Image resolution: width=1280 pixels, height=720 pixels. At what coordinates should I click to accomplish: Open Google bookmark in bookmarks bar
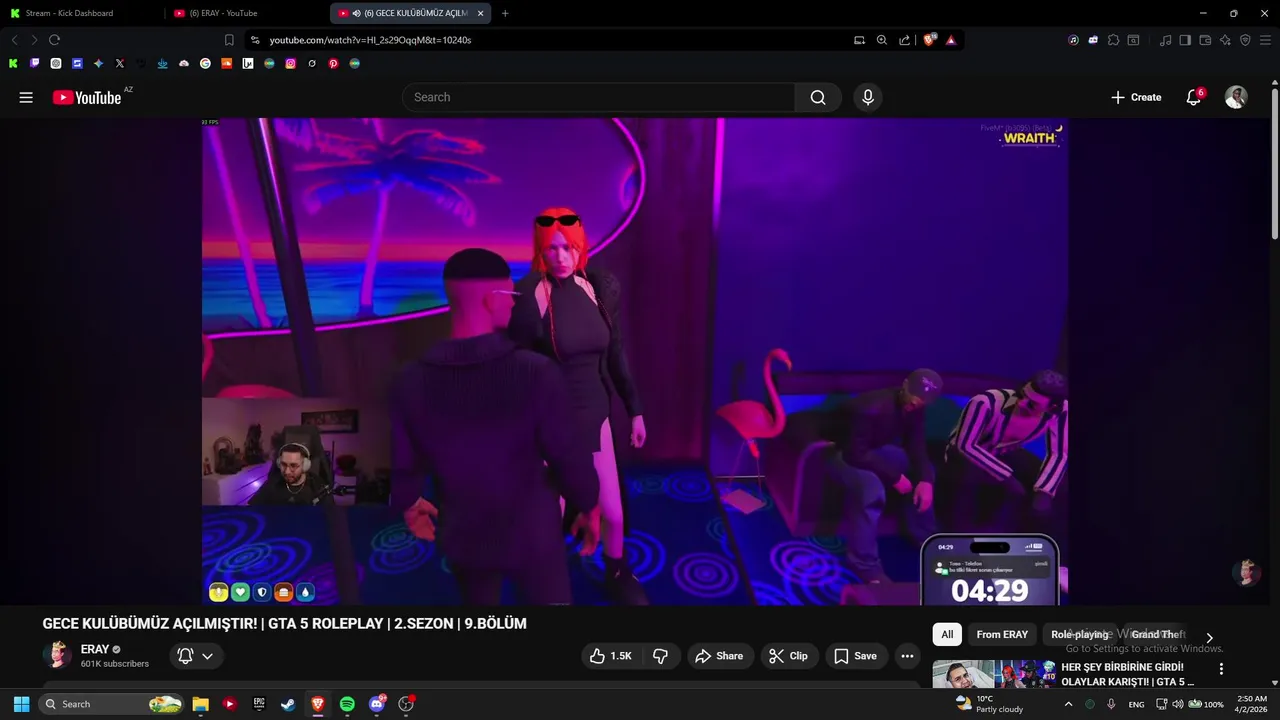click(205, 63)
